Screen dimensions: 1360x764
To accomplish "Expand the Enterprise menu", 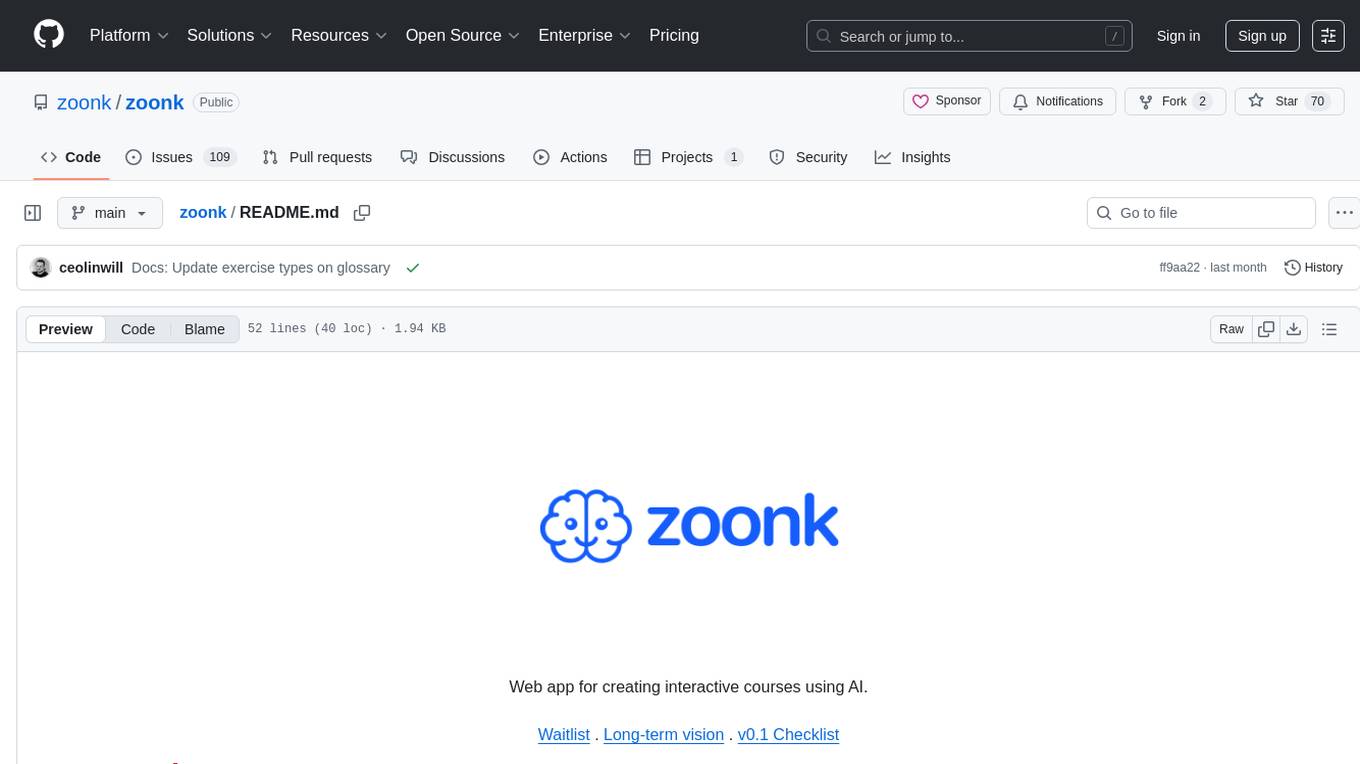I will point(584,35).
